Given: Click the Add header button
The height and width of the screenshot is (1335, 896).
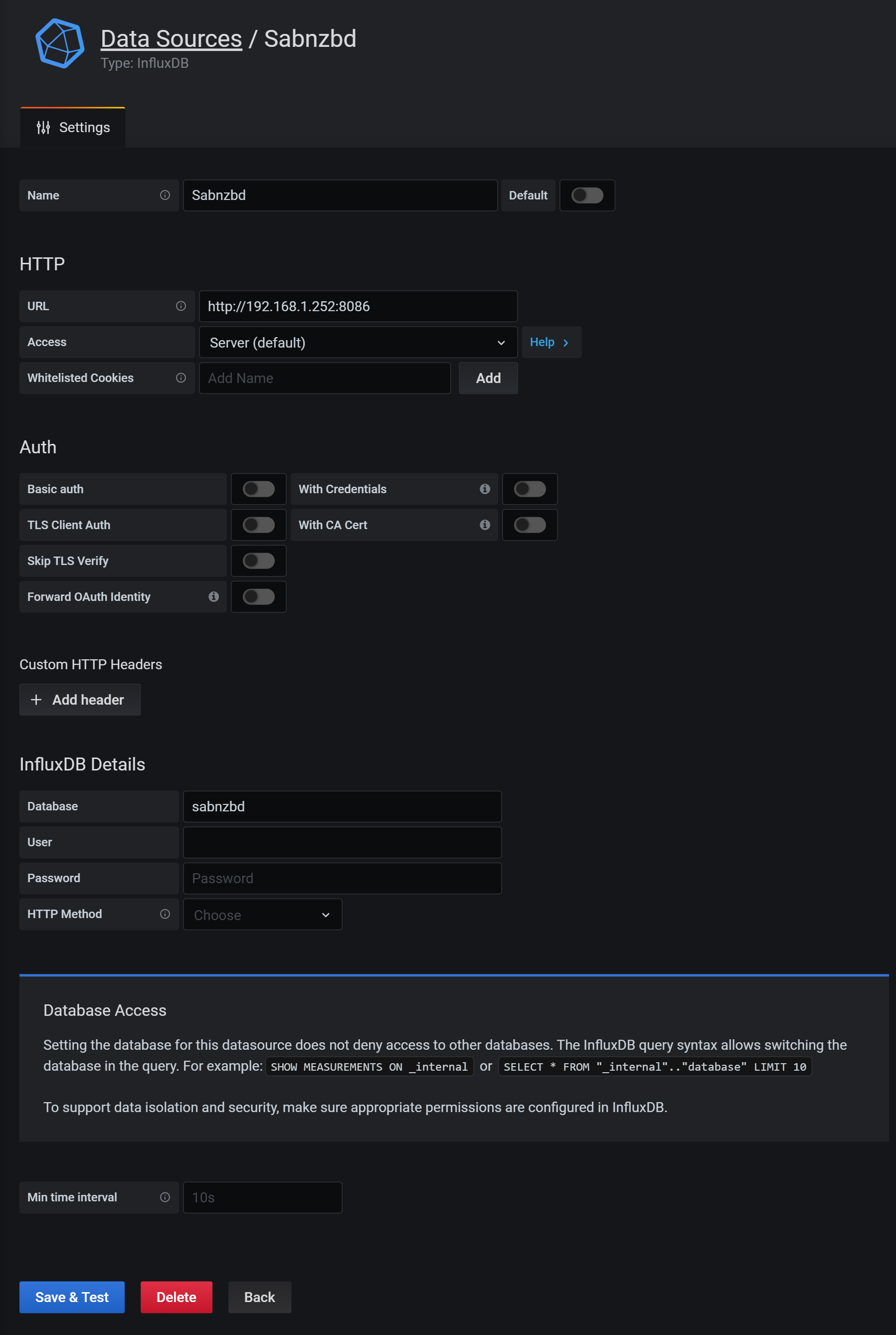Looking at the screenshot, I should coord(80,700).
